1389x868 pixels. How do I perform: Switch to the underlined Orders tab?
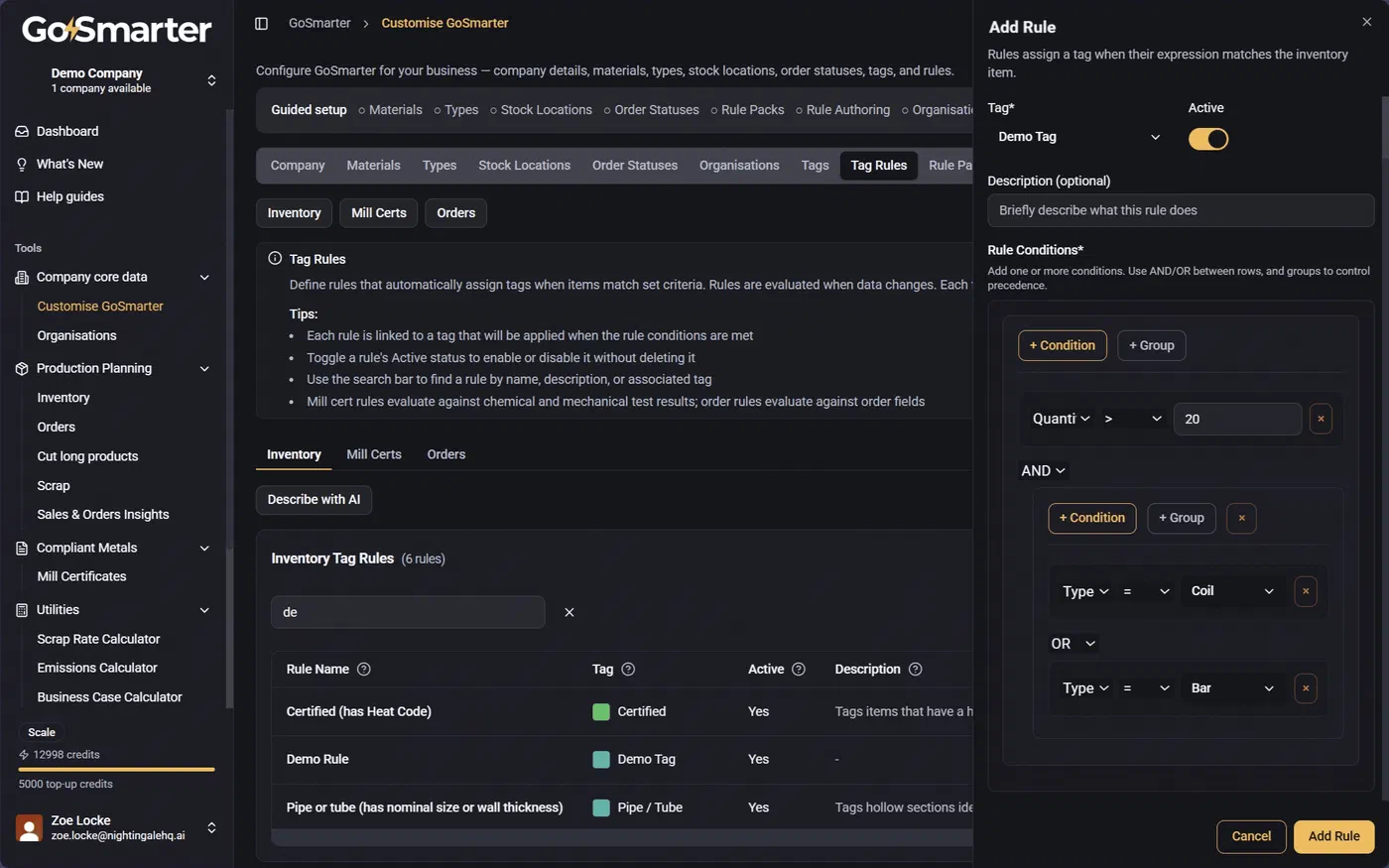tap(446, 454)
